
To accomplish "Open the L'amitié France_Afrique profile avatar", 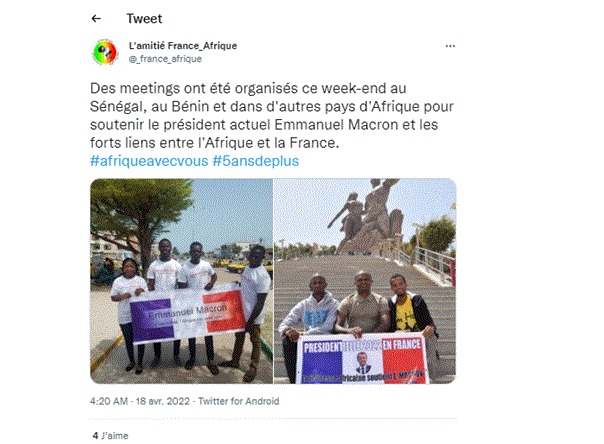I will click(104, 52).
